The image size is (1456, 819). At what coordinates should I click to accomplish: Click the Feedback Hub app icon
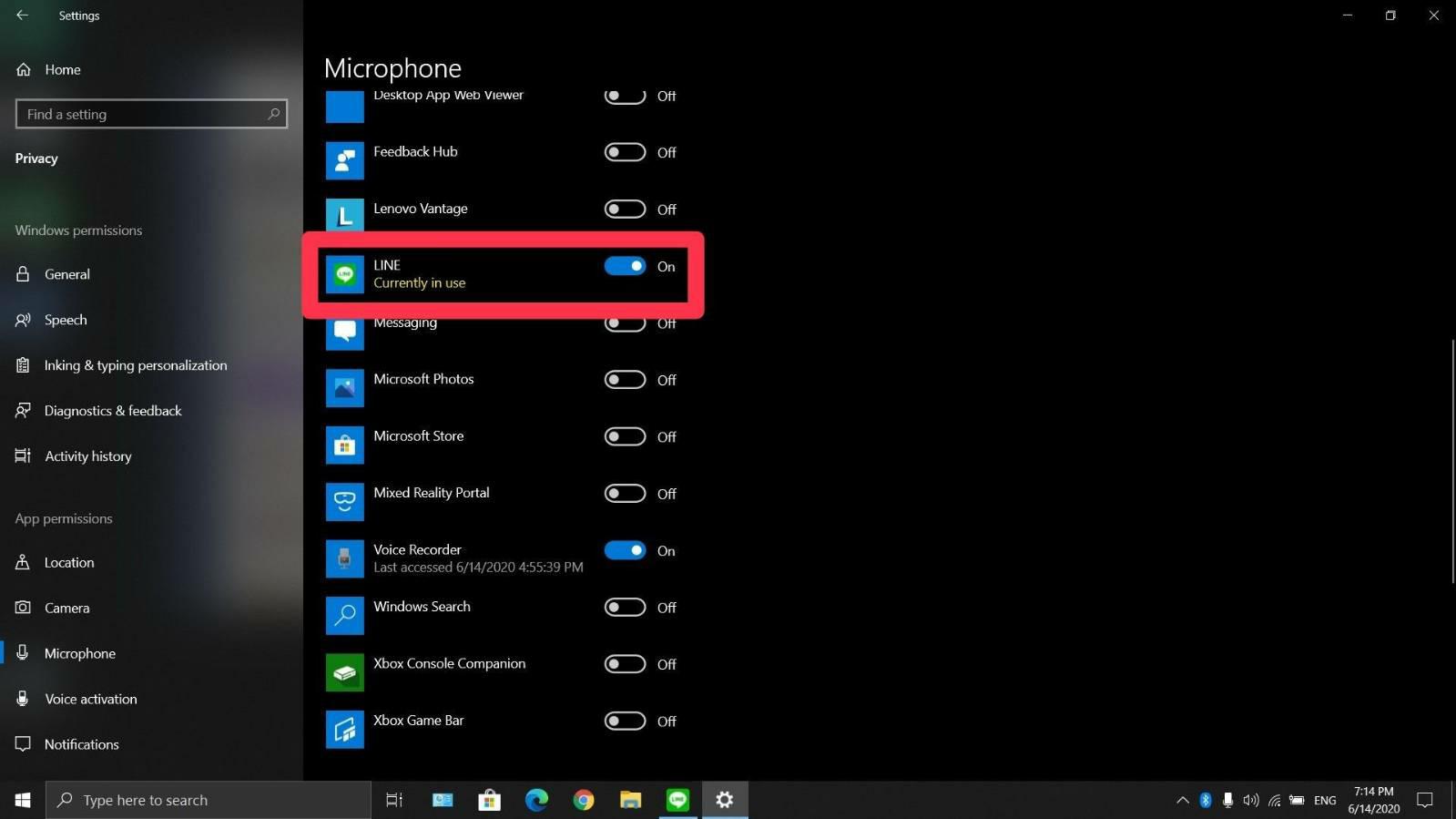(344, 161)
